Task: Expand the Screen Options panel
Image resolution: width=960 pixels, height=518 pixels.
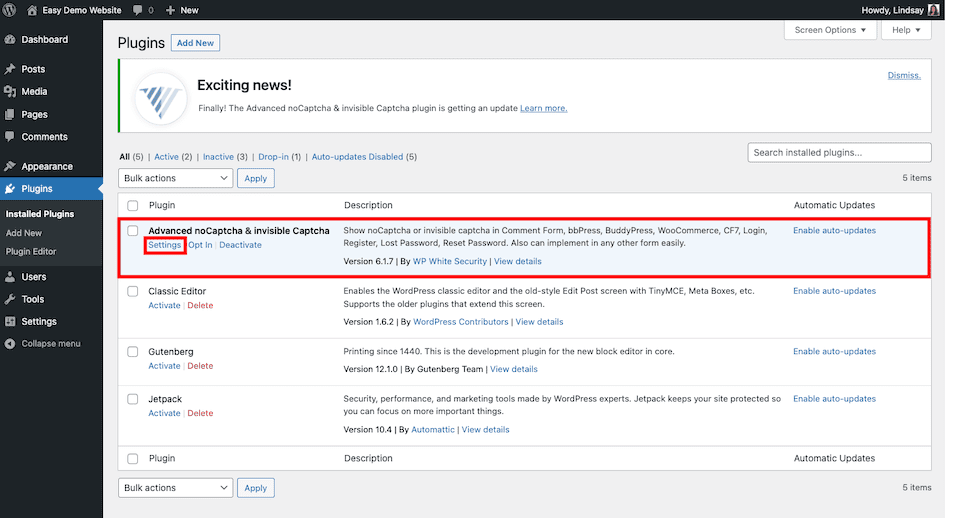Action: (x=831, y=30)
